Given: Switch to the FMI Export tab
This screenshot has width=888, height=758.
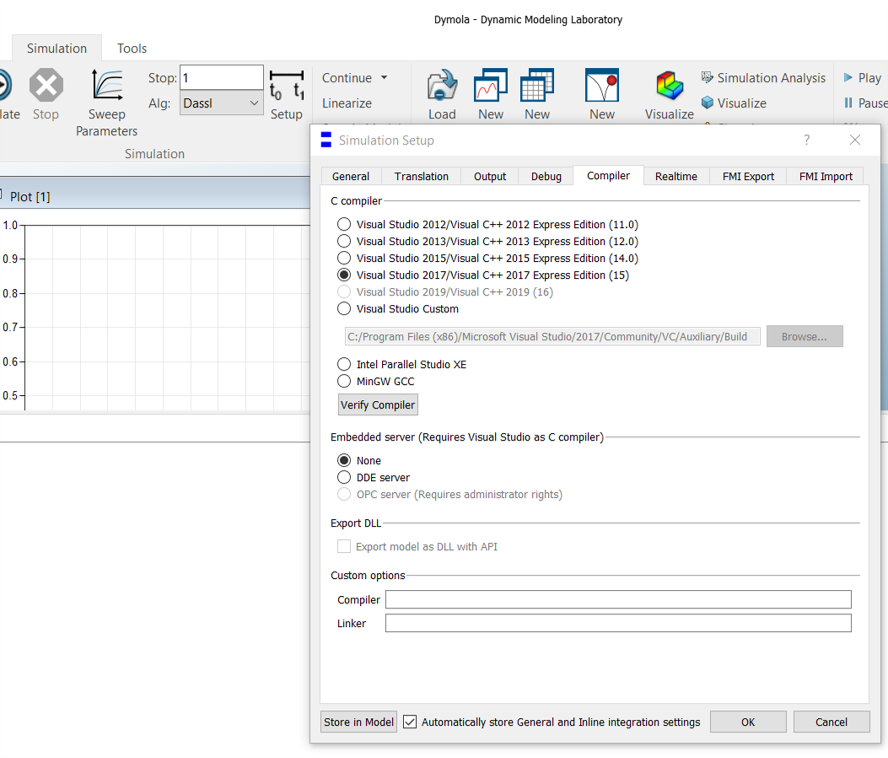Looking at the screenshot, I should [748, 176].
